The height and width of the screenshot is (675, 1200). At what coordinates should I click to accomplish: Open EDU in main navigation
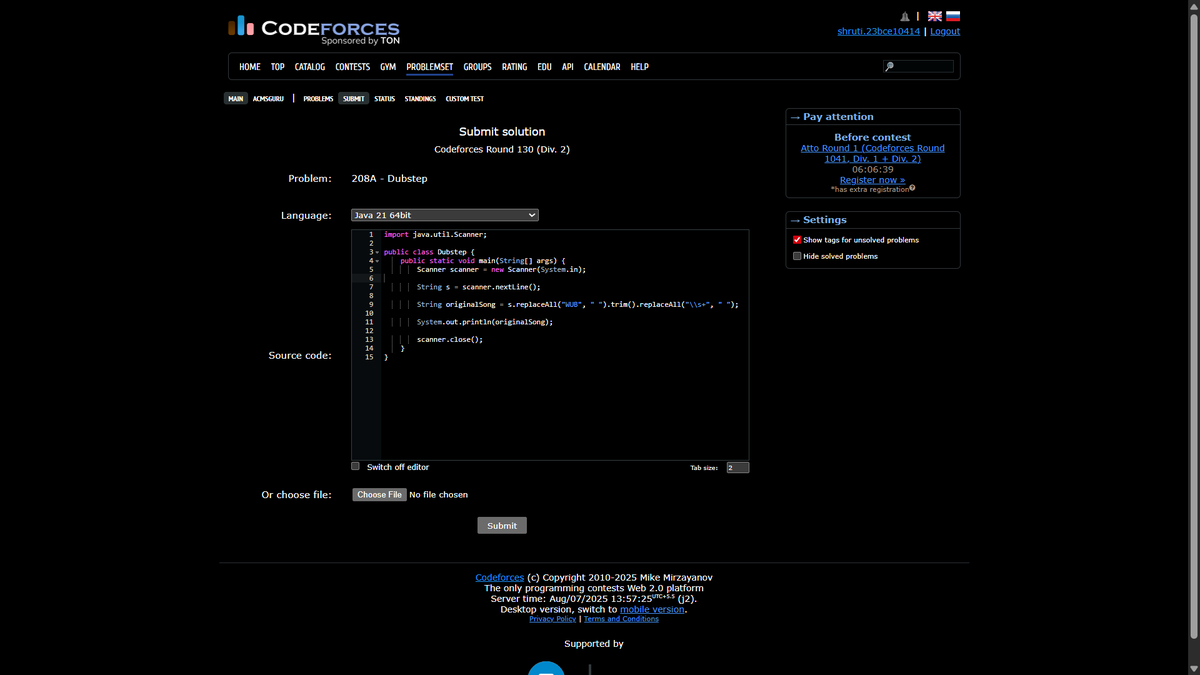[x=544, y=67]
